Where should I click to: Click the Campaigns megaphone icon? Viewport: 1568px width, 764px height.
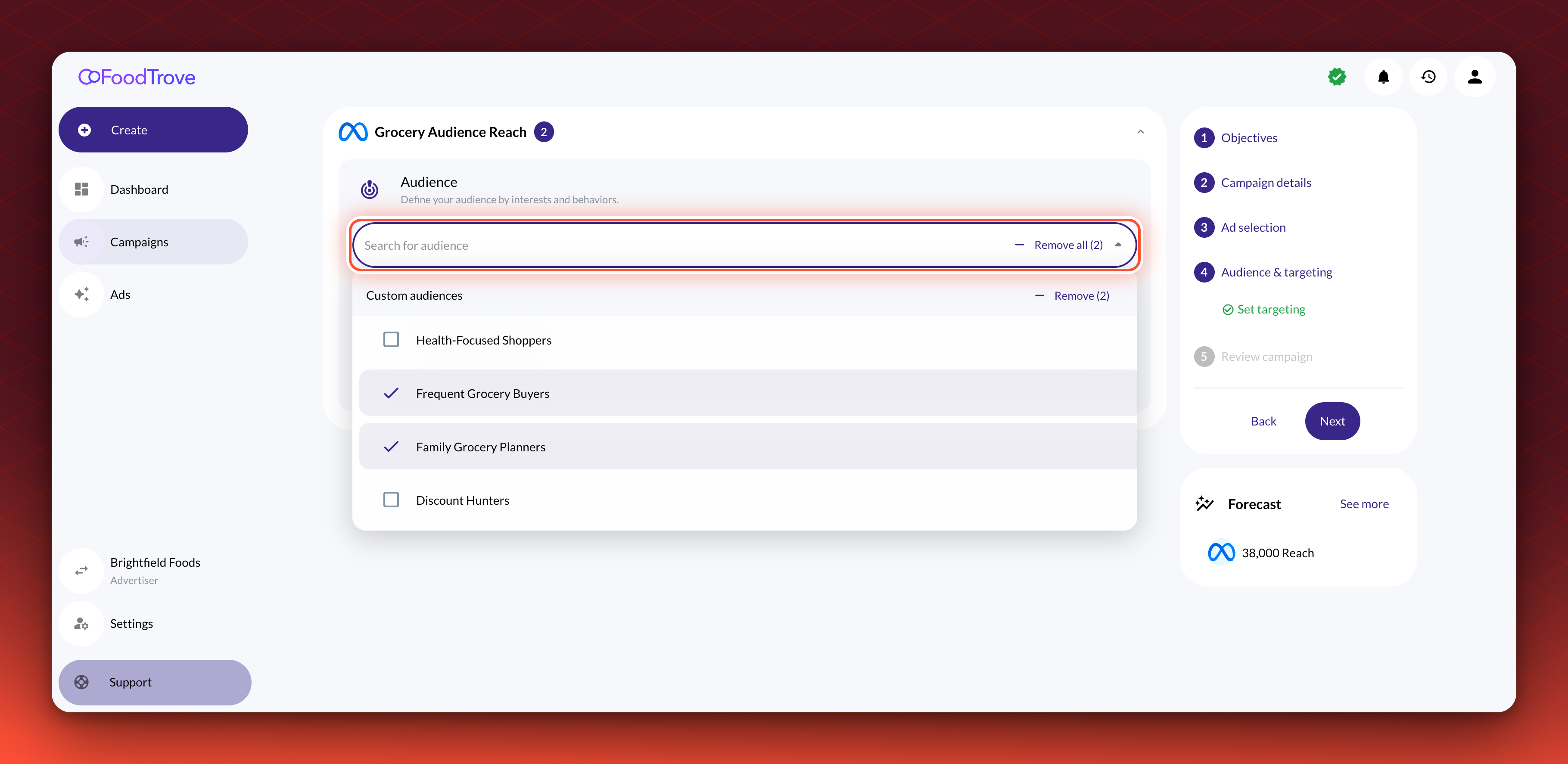coord(81,242)
